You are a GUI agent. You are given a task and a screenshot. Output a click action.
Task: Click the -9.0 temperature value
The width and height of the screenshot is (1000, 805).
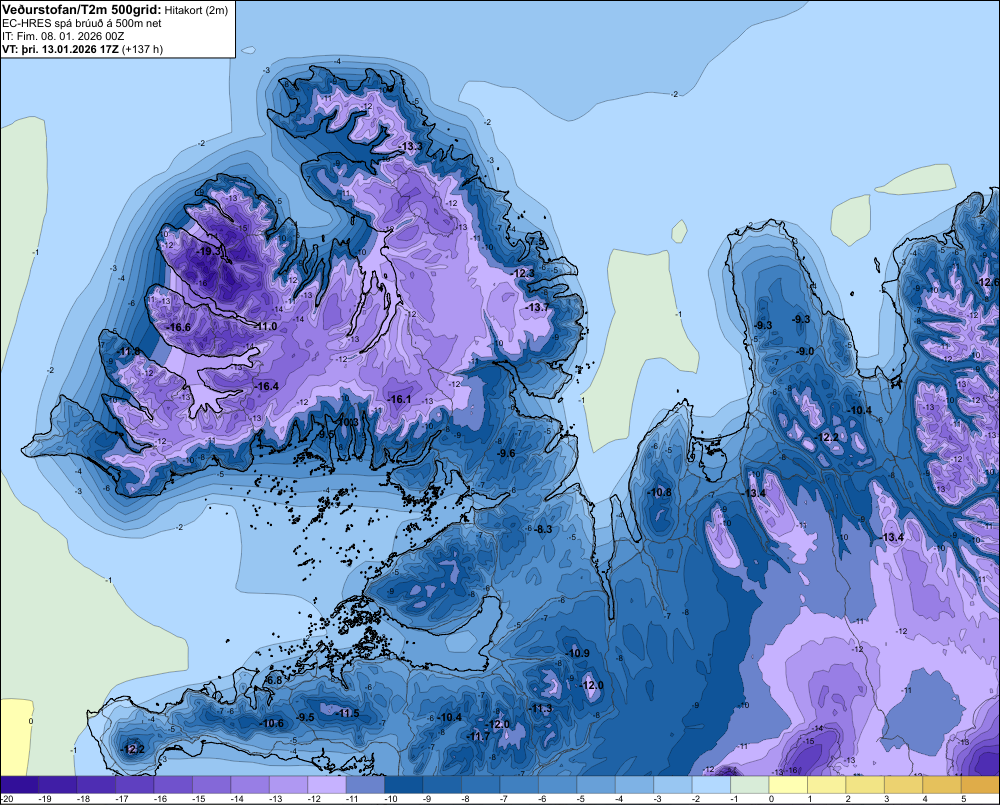805,351
